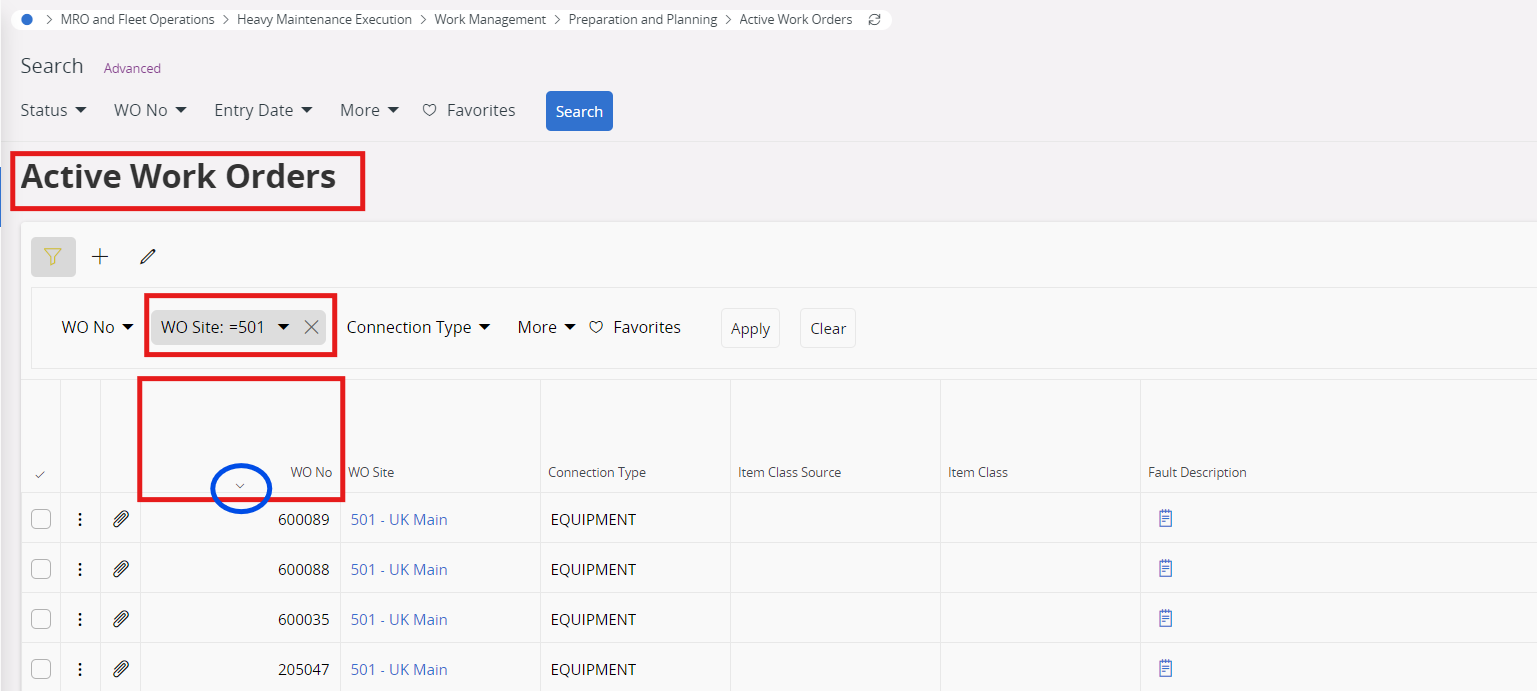Click the blue Search button

point(579,111)
